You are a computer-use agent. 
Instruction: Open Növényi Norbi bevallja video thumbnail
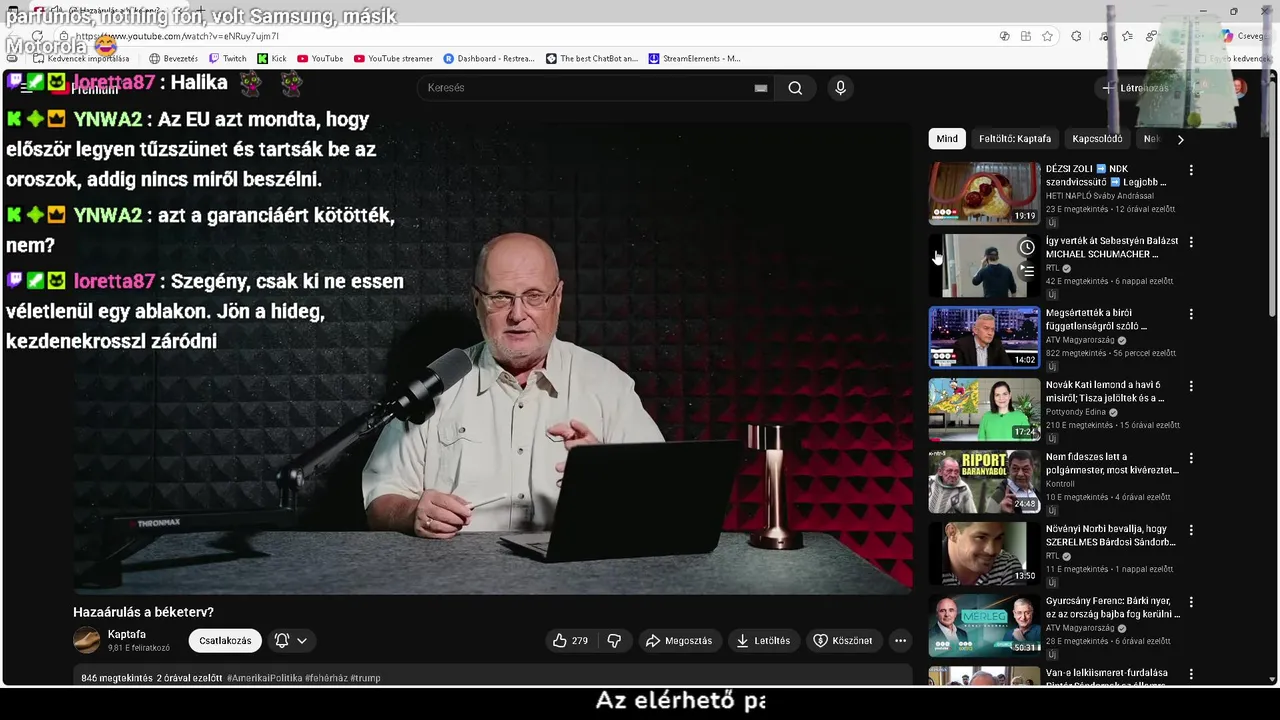point(984,553)
